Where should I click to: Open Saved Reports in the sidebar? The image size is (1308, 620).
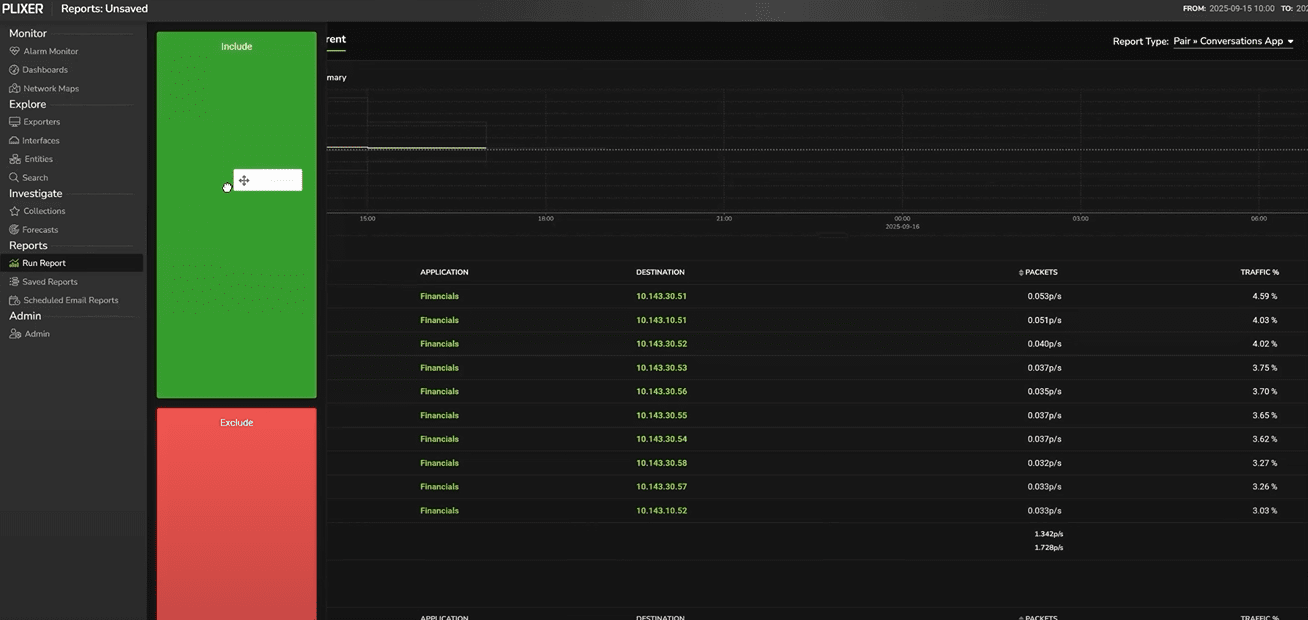coord(49,282)
